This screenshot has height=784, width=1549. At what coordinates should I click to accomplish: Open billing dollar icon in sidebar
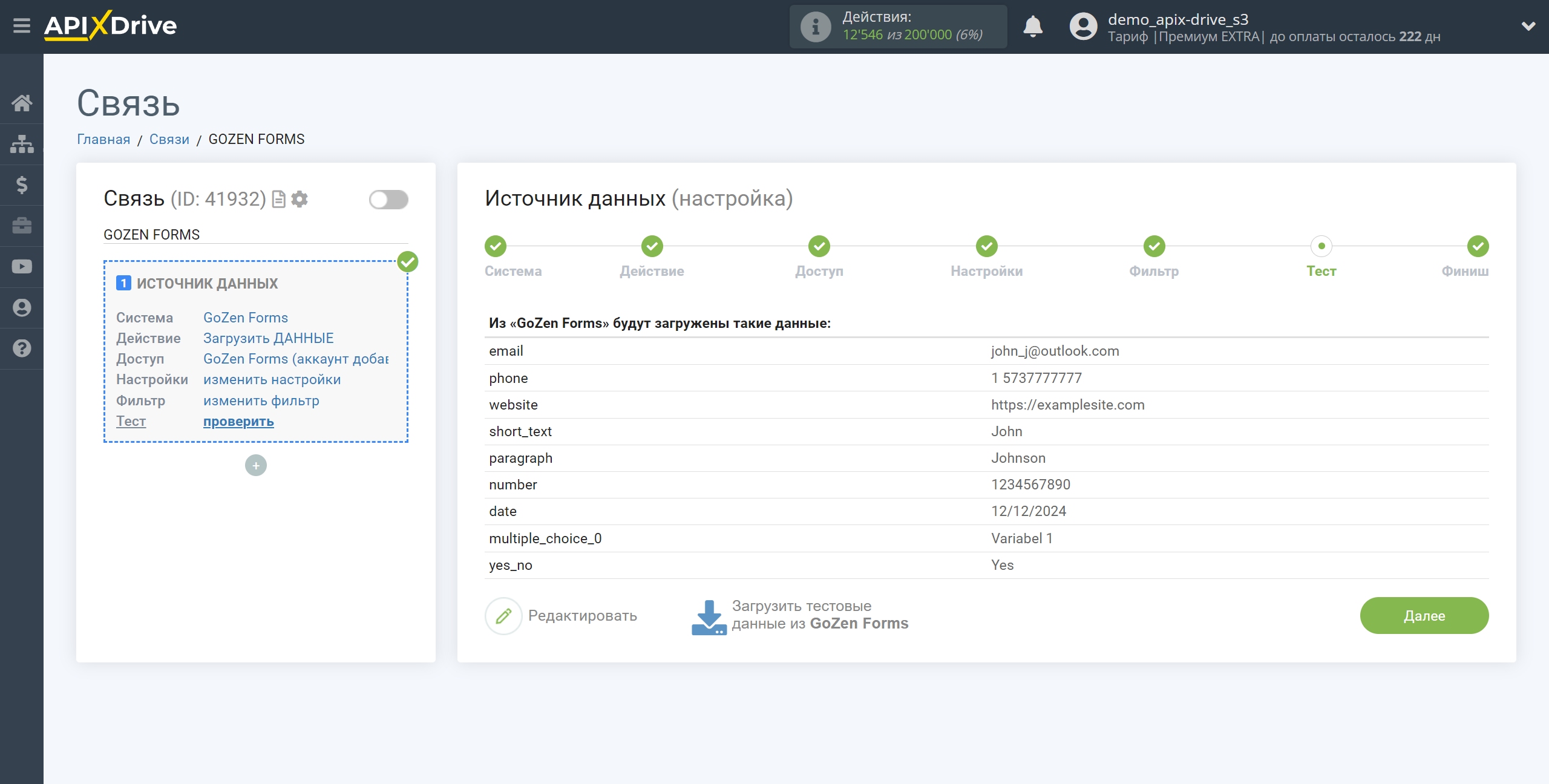coord(22,185)
